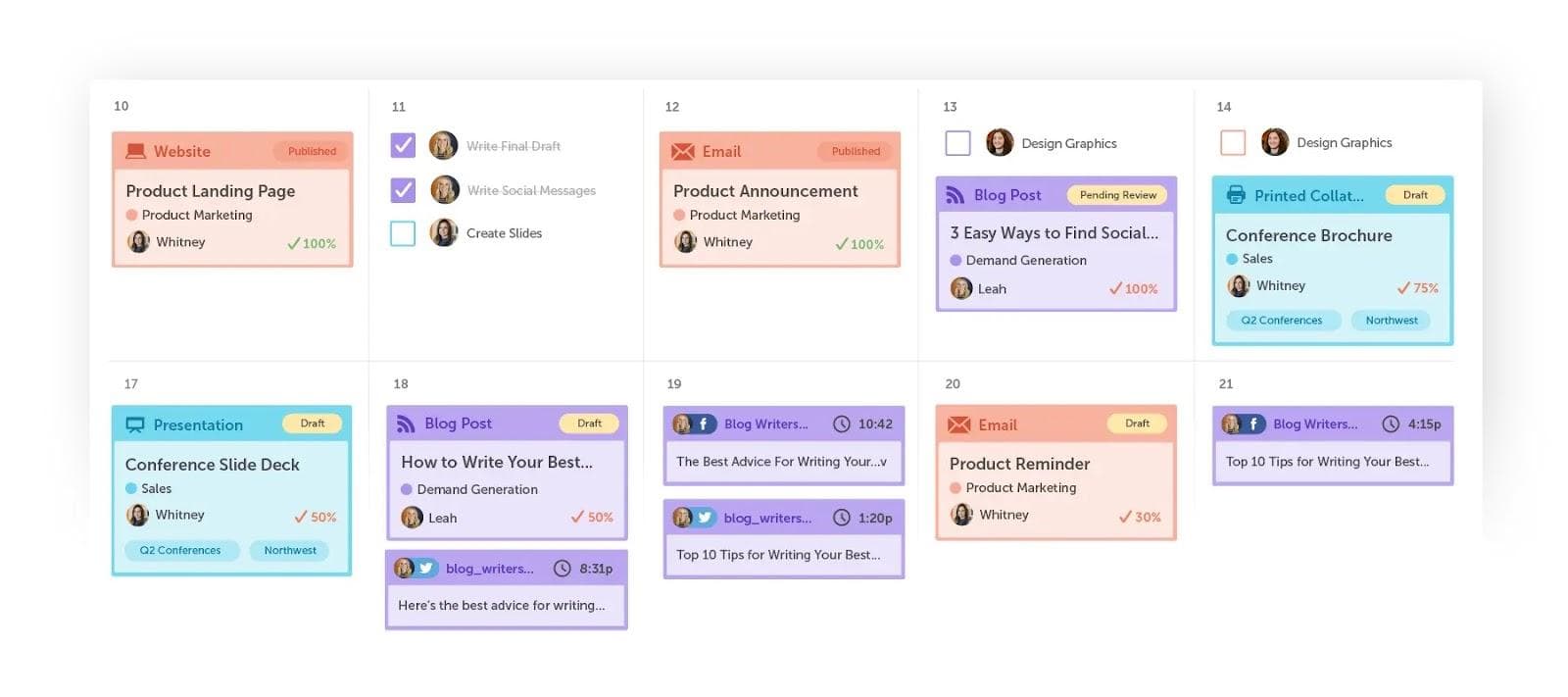This screenshot has width=1568, height=697.
Task: Click the Presentation icon on Conference Slide Deck
Action: [135, 424]
